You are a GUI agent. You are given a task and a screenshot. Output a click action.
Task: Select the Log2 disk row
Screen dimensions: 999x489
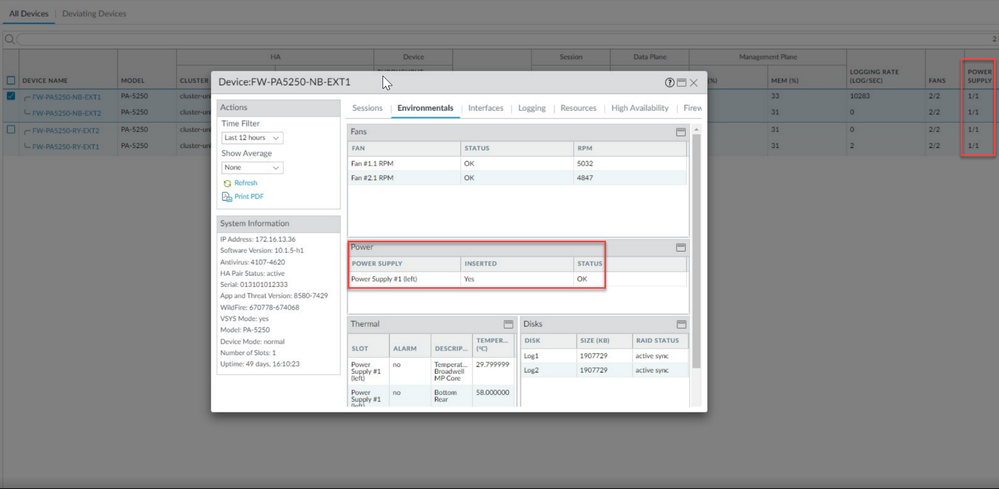605,370
